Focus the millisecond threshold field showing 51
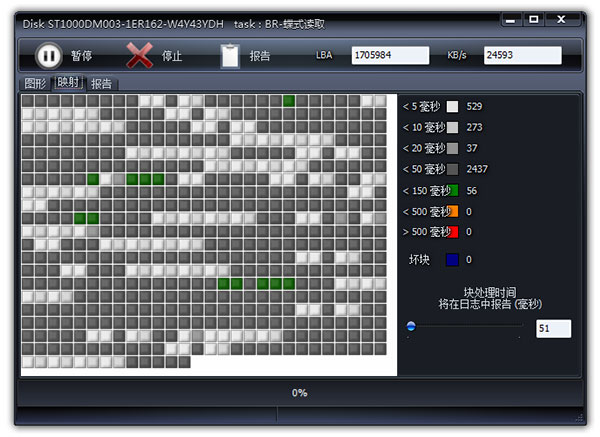Image resolution: width=600 pixels, height=437 pixels. pyautogui.click(x=553, y=328)
